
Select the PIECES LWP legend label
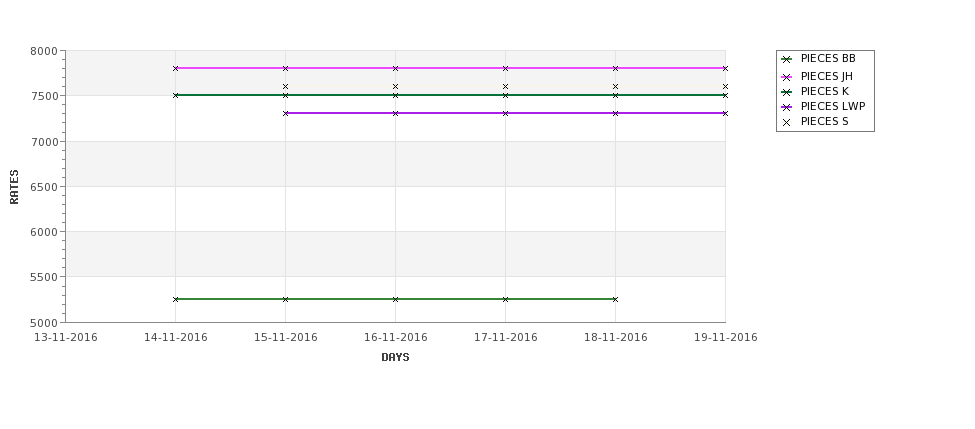[833, 106]
